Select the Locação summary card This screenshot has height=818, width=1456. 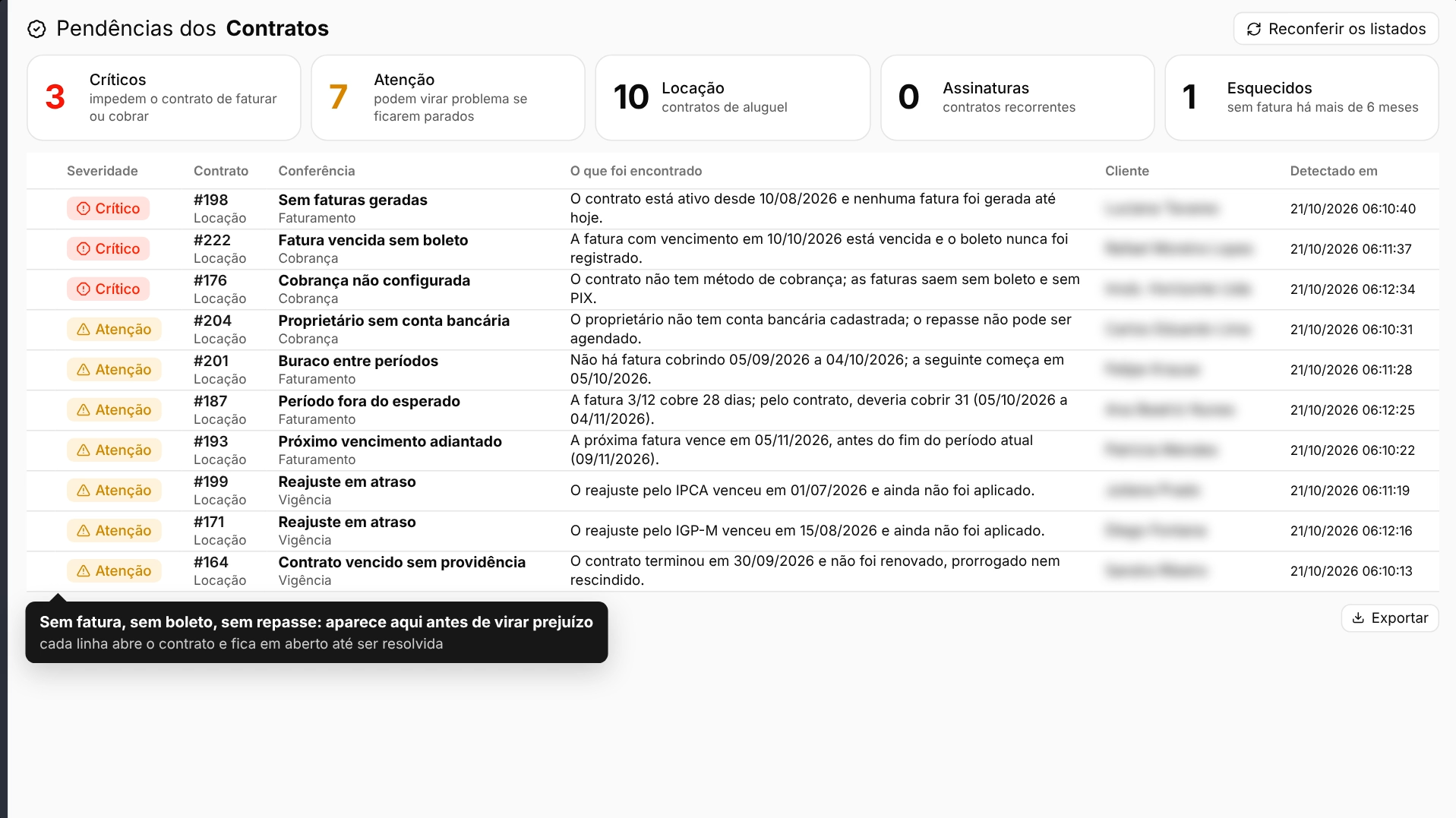click(x=733, y=98)
